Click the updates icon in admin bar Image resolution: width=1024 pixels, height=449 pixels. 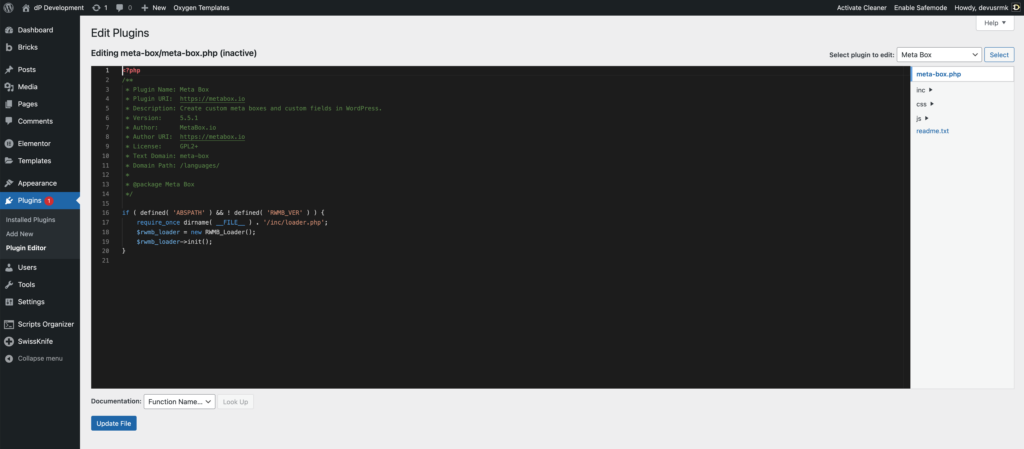point(97,8)
